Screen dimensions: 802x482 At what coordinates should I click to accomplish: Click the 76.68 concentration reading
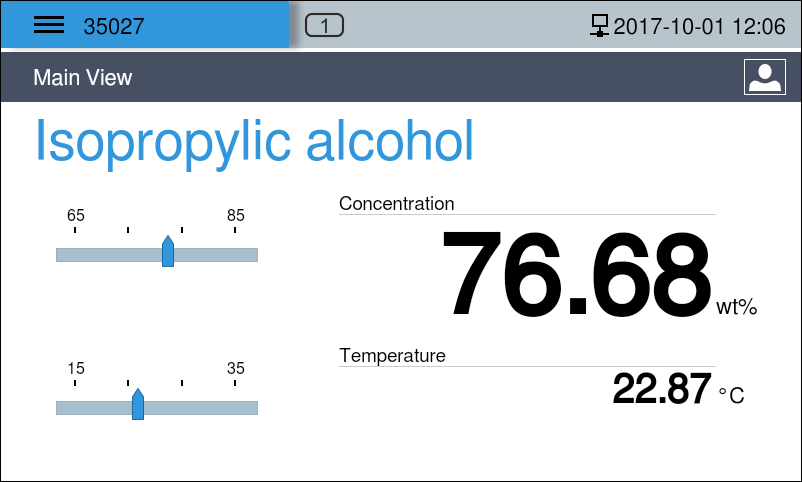(x=575, y=274)
